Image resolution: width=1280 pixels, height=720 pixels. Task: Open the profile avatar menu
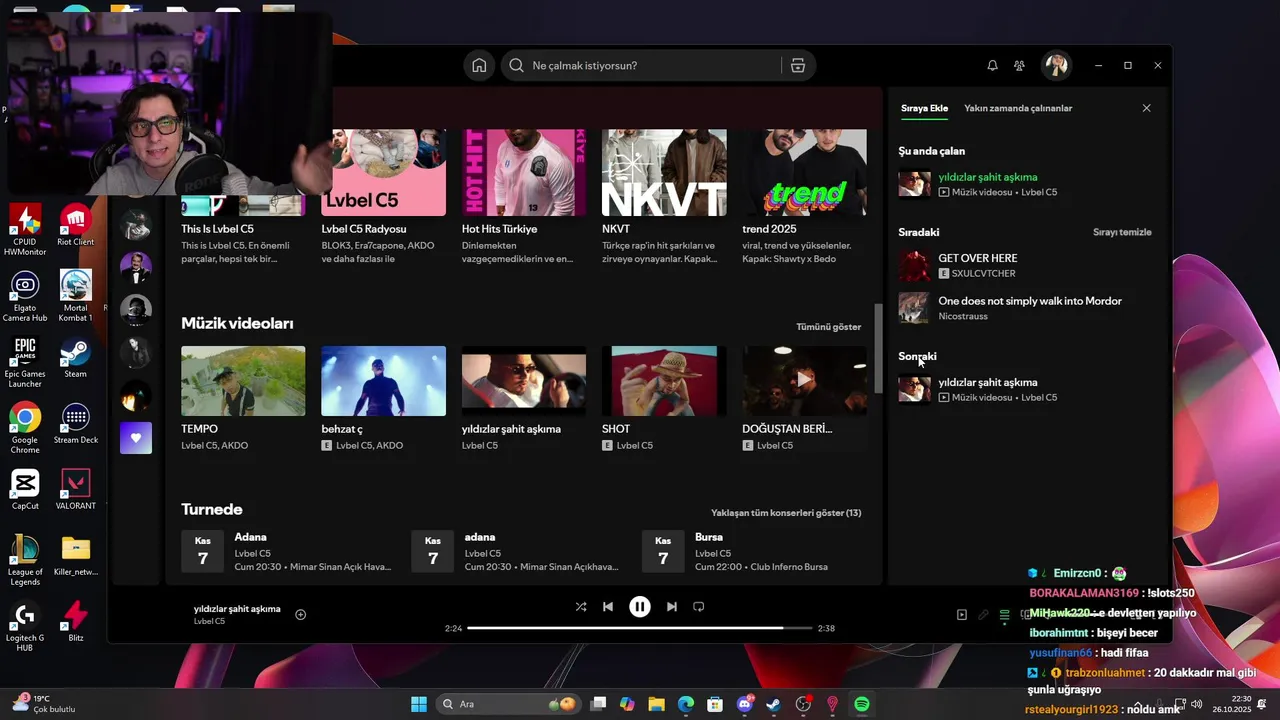click(x=1056, y=65)
